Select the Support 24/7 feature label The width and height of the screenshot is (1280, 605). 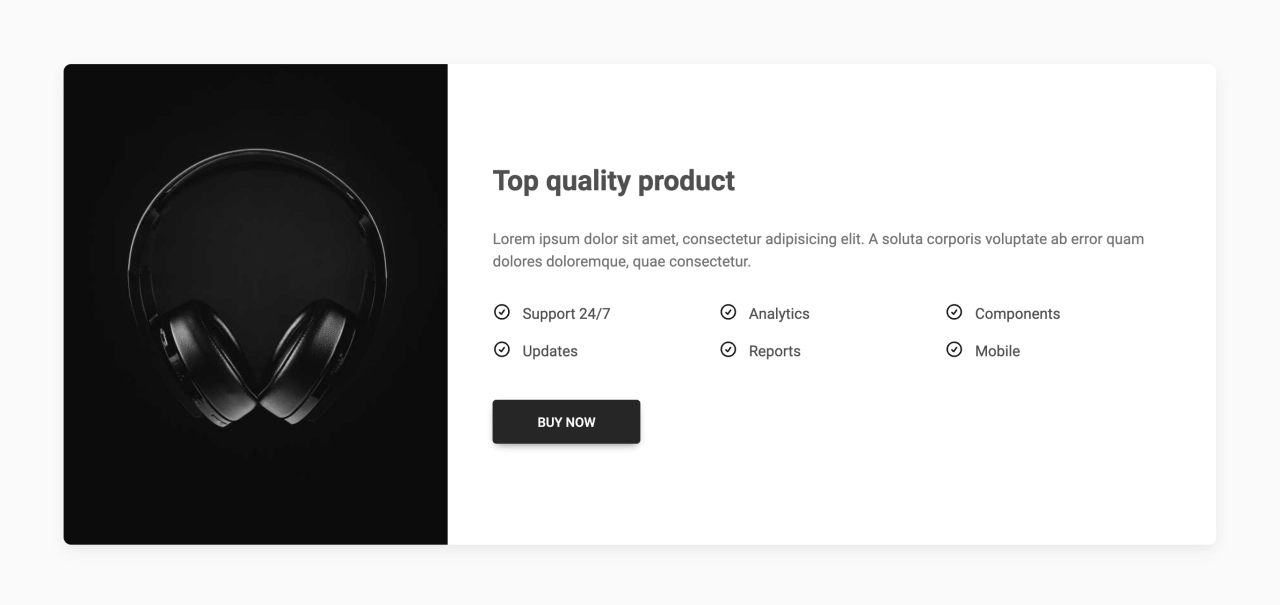click(x=566, y=314)
